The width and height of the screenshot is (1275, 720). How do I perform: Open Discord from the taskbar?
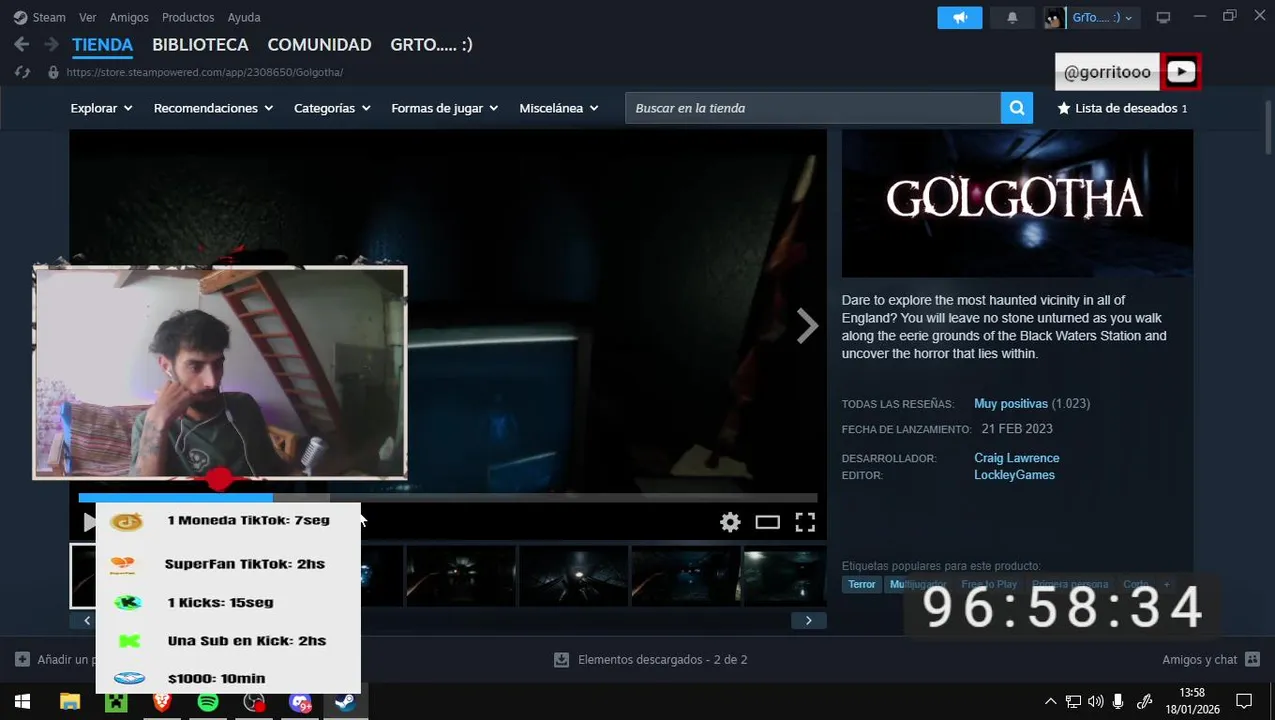300,702
